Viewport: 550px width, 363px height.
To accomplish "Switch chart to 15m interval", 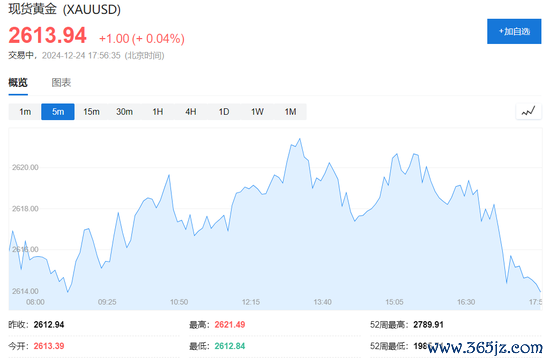I will pyautogui.click(x=91, y=112).
